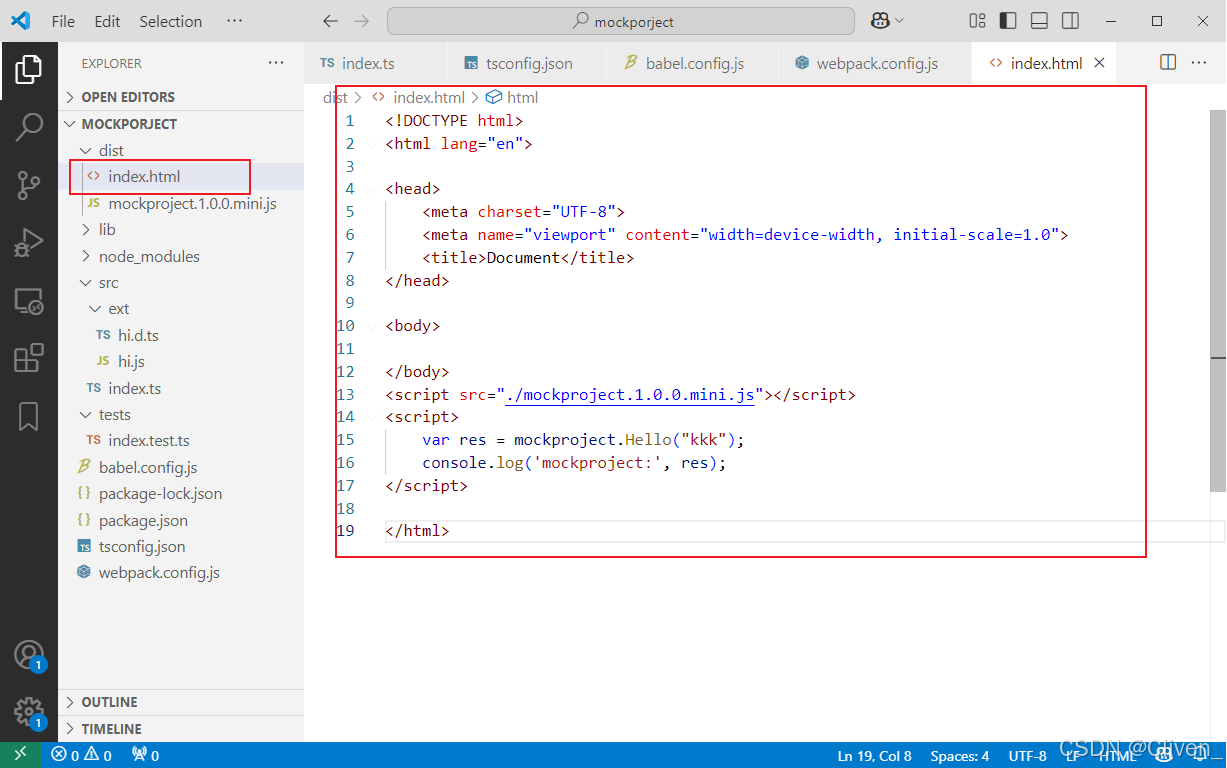Toggle the bottom Panel visibility

coord(1039,21)
